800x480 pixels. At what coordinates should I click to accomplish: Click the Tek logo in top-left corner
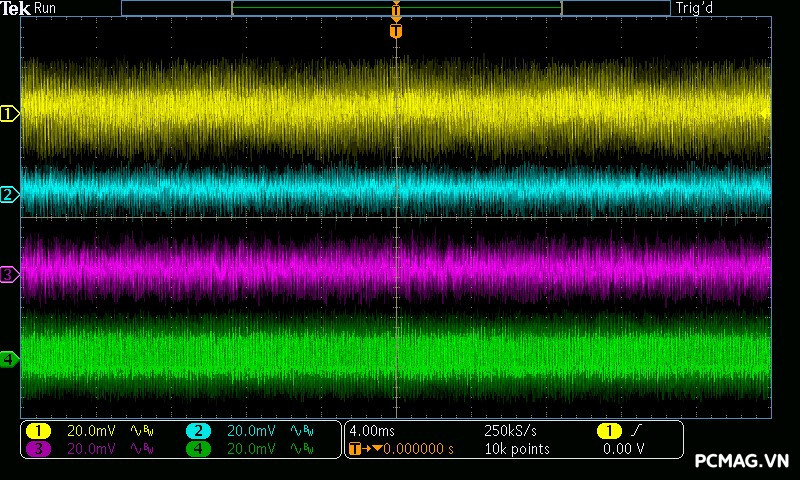16,9
